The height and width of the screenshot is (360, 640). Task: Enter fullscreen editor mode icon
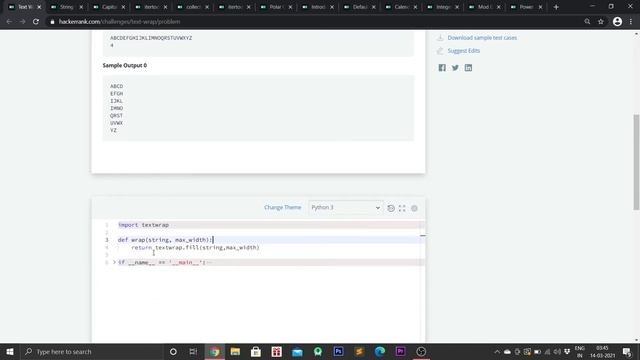pyautogui.click(x=402, y=208)
